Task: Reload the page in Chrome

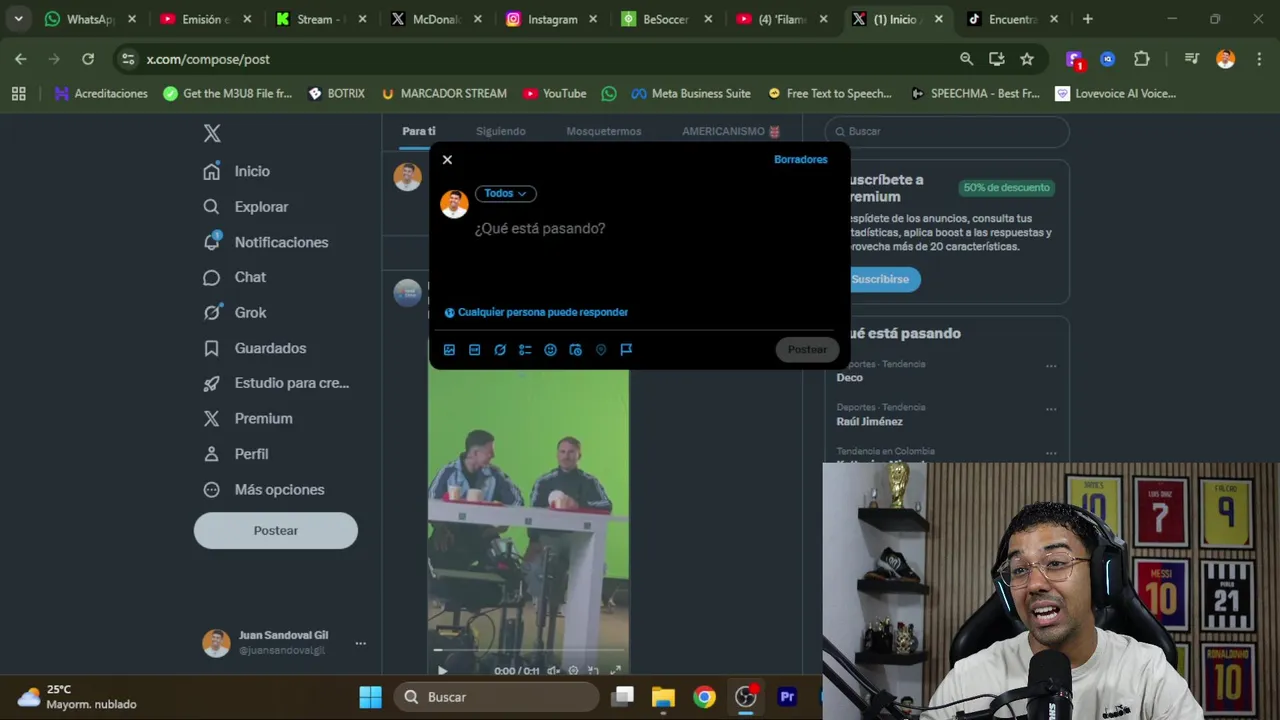Action: point(88,59)
